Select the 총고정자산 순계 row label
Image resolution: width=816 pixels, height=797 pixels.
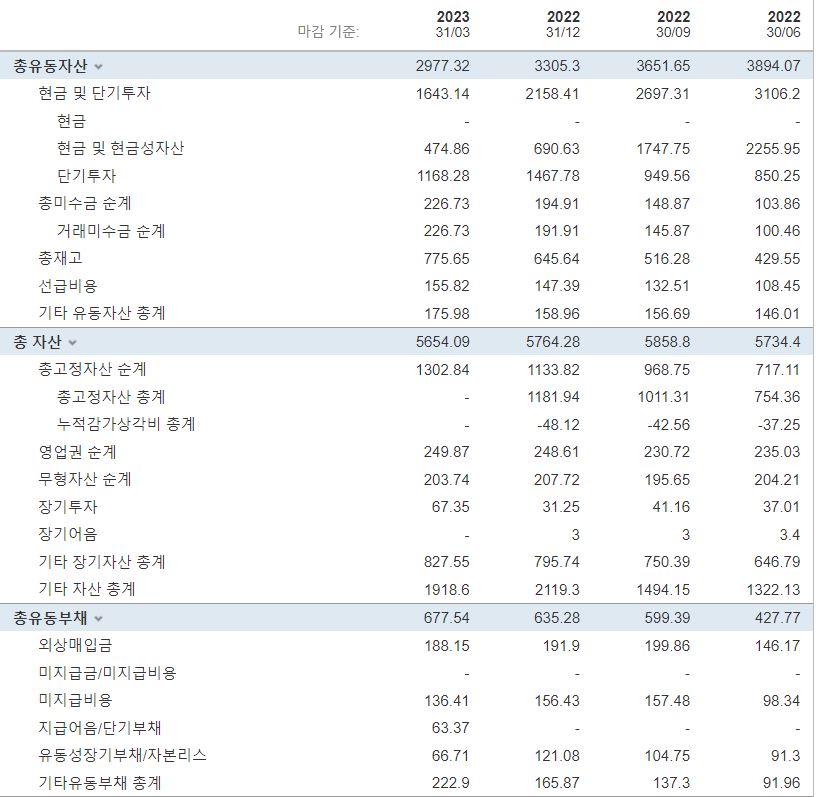[92, 369]
